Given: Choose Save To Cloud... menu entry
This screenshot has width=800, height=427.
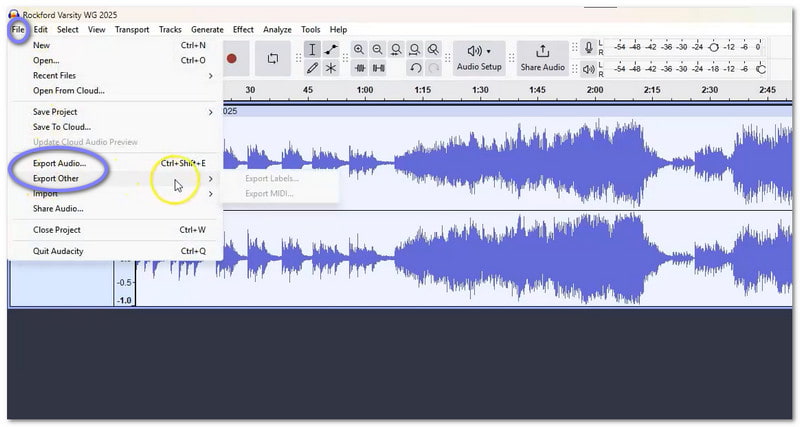Looking at the screenshot, I should click(x=117, y=127).
